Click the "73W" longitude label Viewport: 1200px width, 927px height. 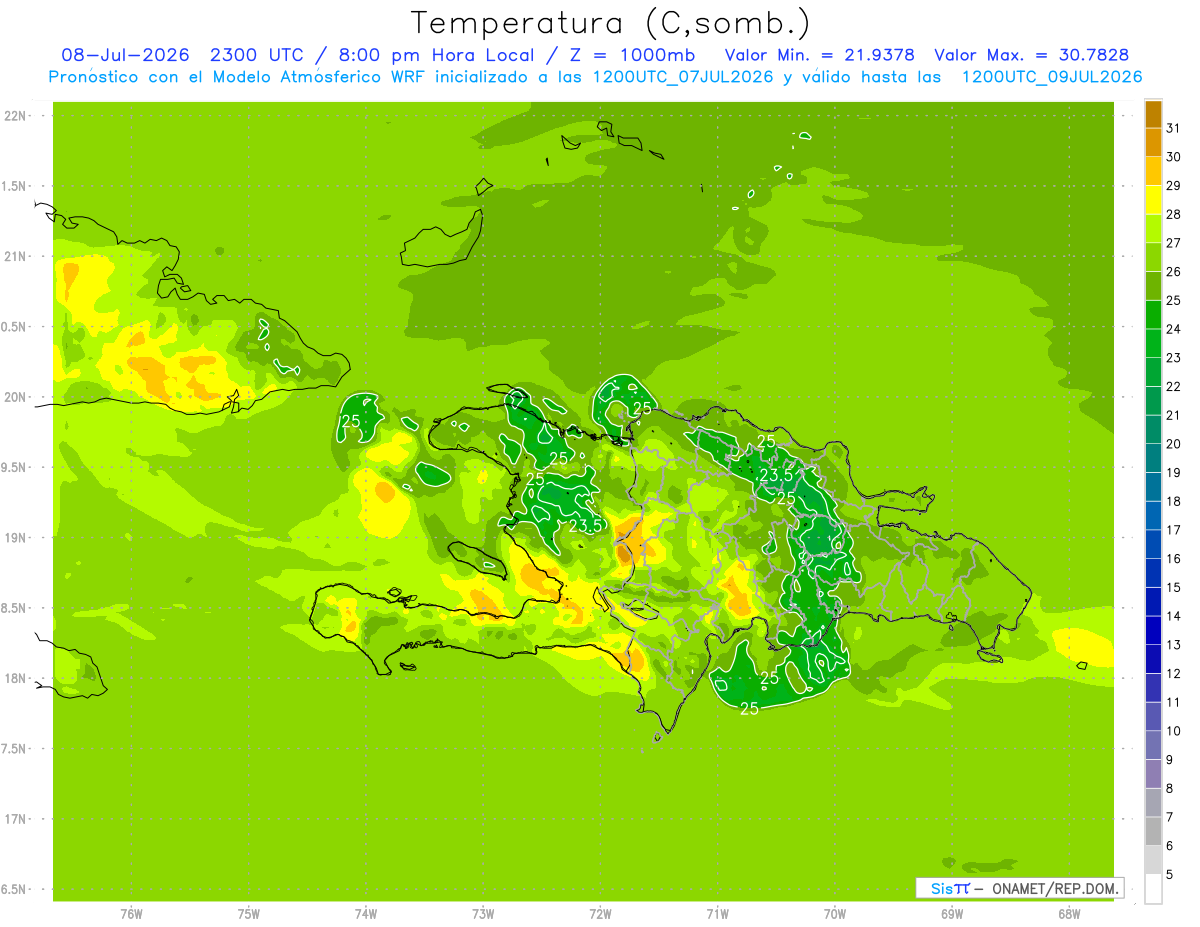click(x=483, y=913)
